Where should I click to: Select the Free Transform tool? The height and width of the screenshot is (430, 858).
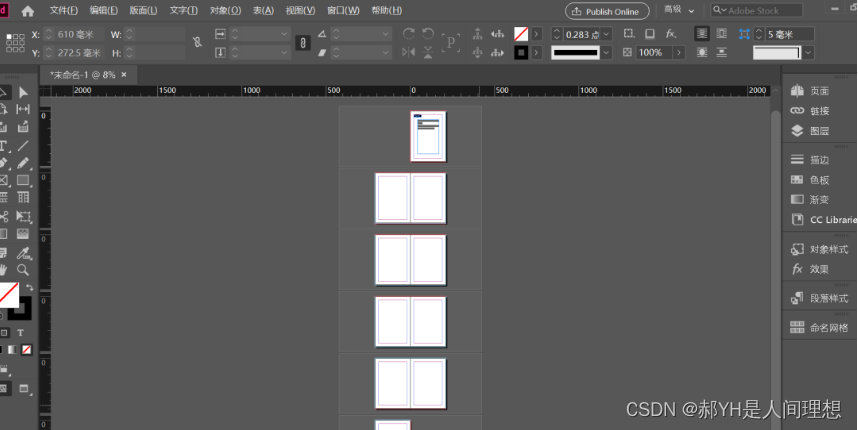(x=23, y=216)
